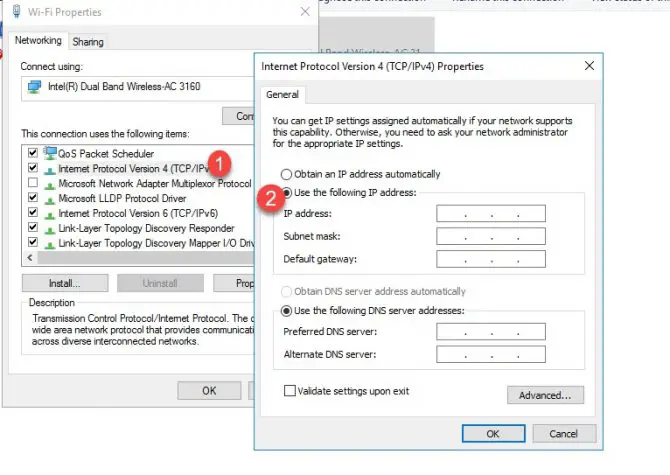Screen dimensions: 670x475
Task: Select Internet Protocol Version 6 (TCP/IPv6) text
Action: tap(138, 214)
